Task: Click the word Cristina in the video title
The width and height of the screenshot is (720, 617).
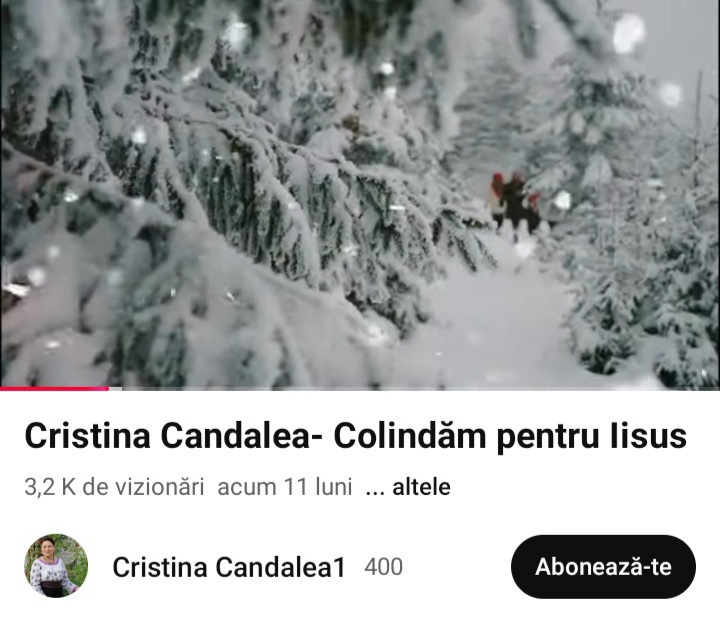Action: [87, 436]
